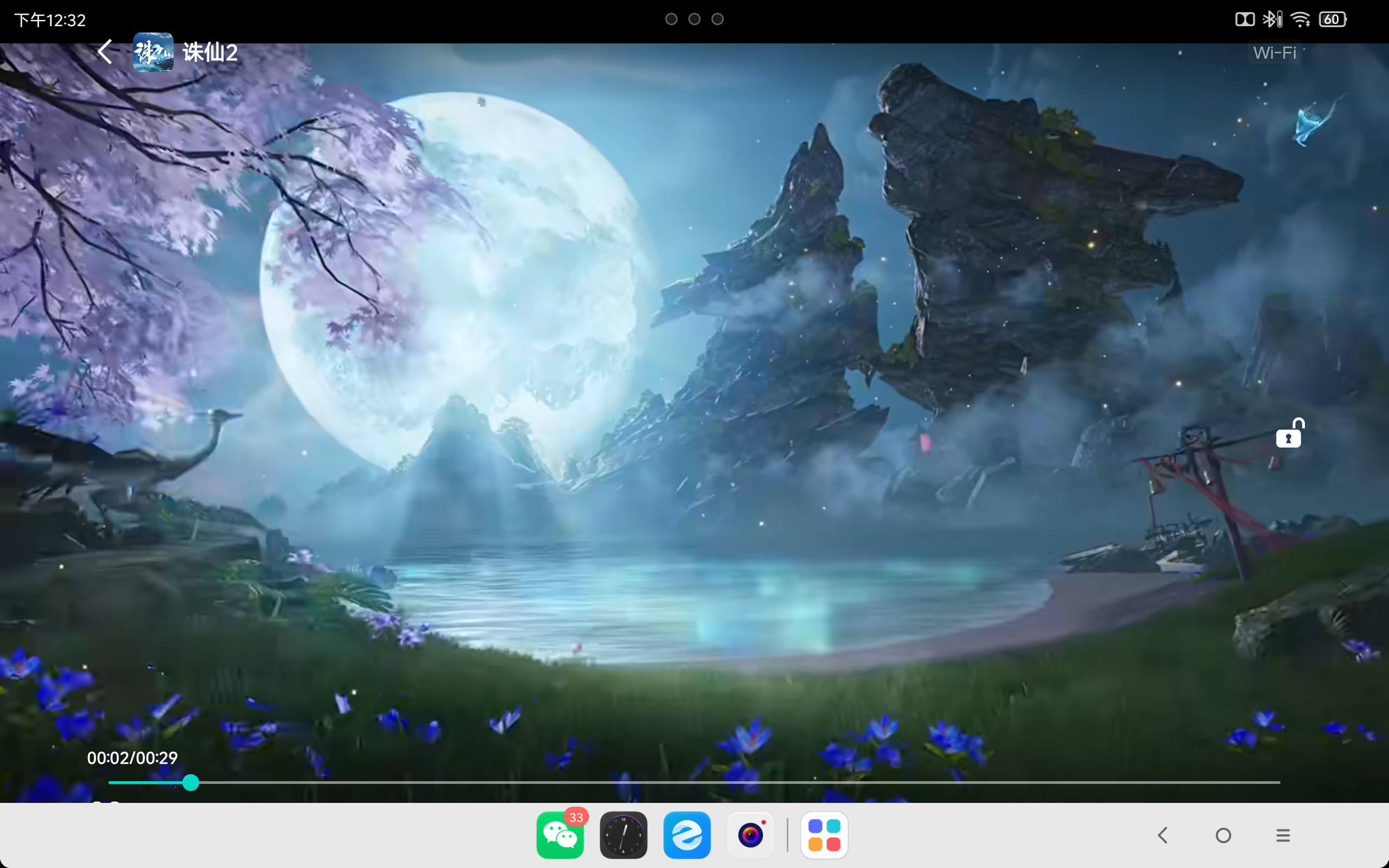
Task: Tap the system back navigation button
Action: (x=1163, y=835)
